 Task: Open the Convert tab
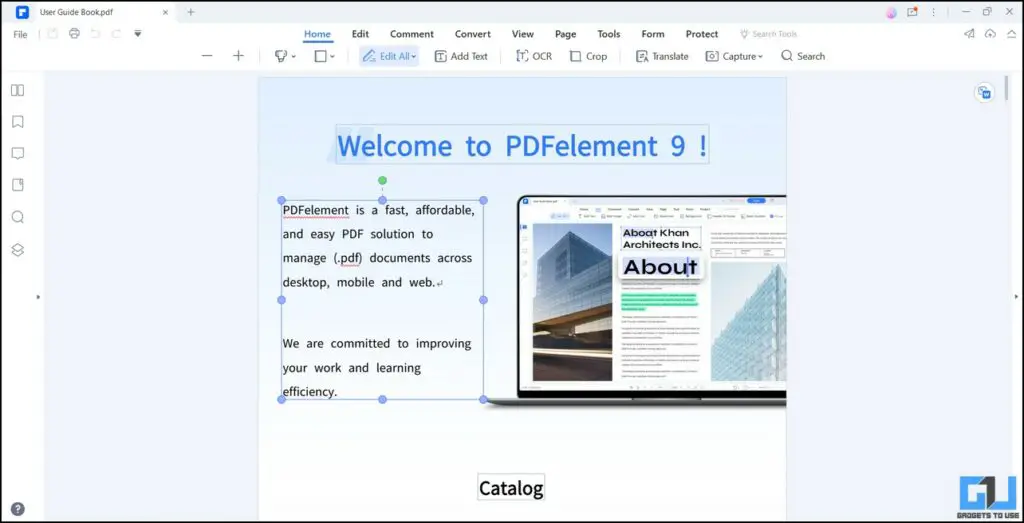pos(473,34)
